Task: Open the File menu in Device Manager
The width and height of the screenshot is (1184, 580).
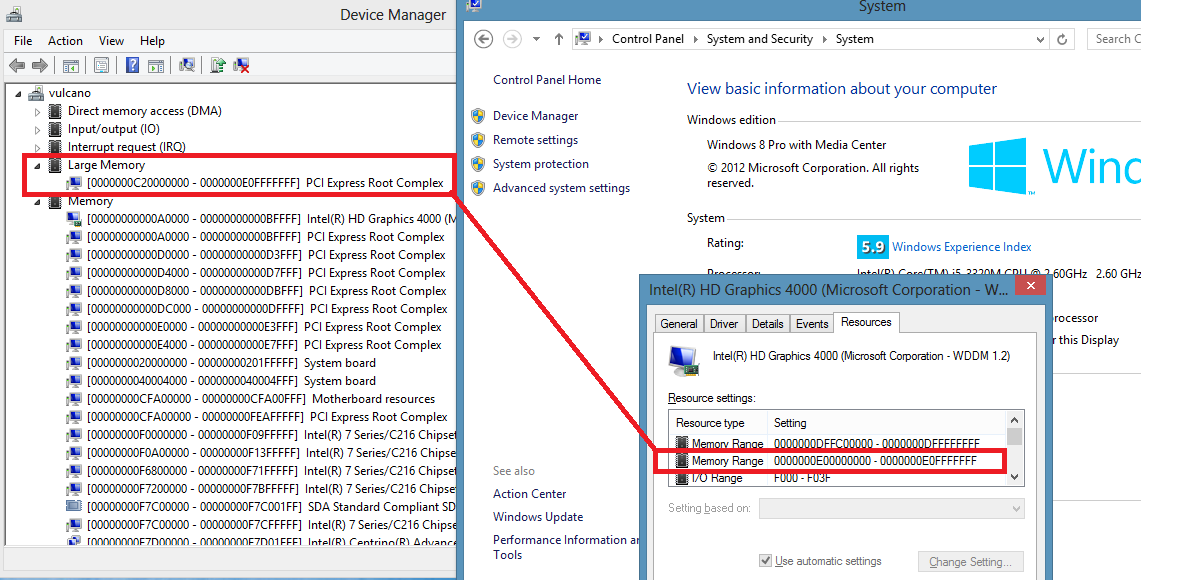Action: click(x=23, y=41)
